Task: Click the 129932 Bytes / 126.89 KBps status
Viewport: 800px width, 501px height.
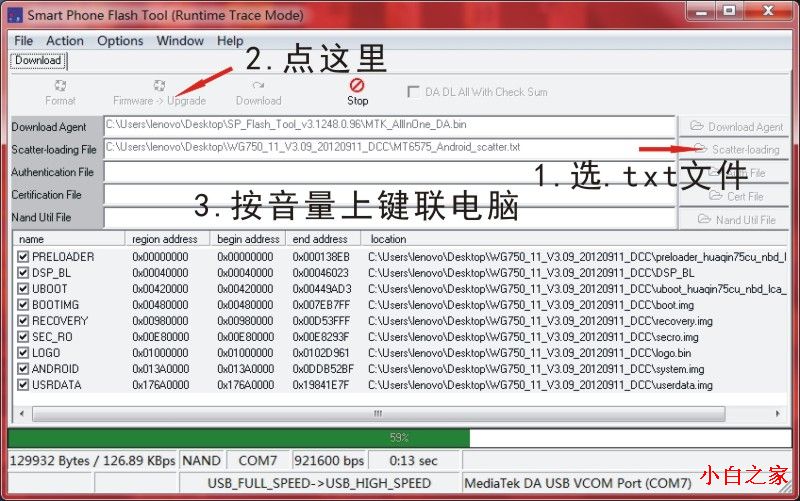Action: tap(92, 461)
